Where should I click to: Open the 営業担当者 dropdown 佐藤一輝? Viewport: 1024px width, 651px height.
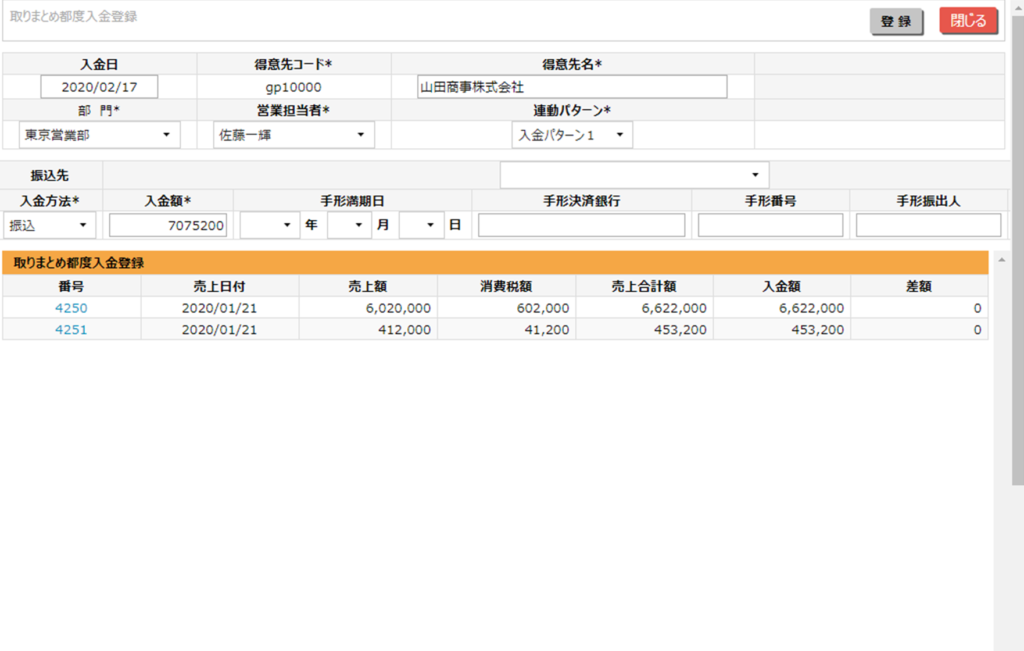point(294,135)
